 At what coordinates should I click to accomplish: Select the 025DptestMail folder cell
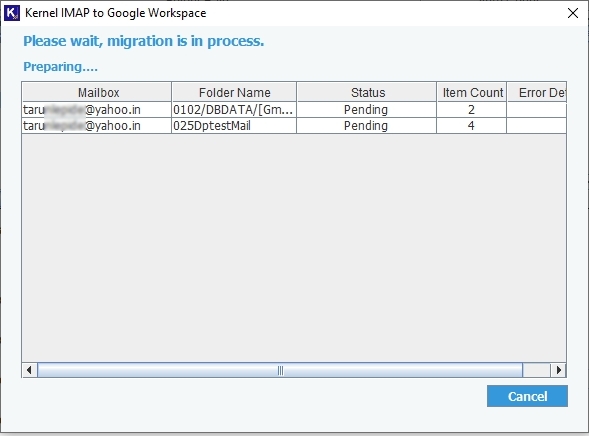(x=234, y=126)
